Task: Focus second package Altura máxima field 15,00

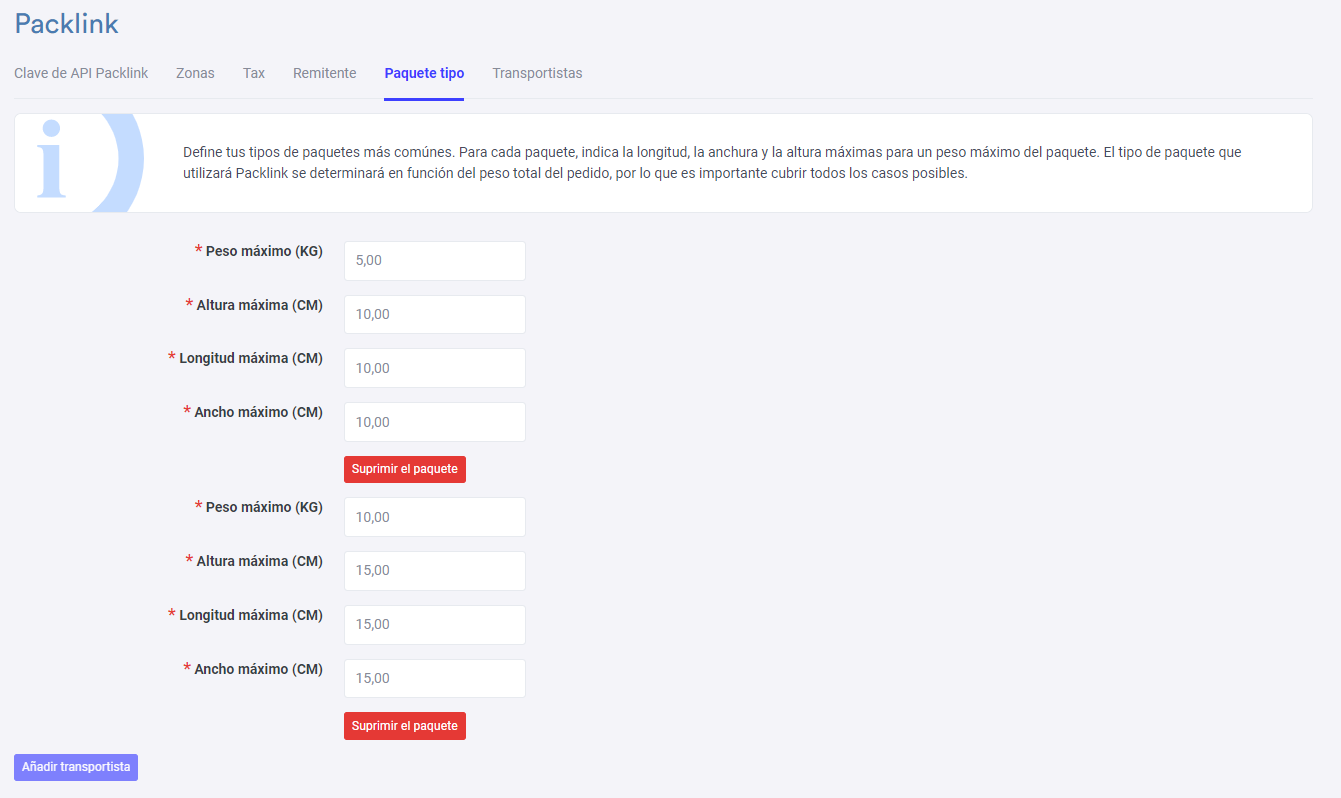Action: pos(435,571)
